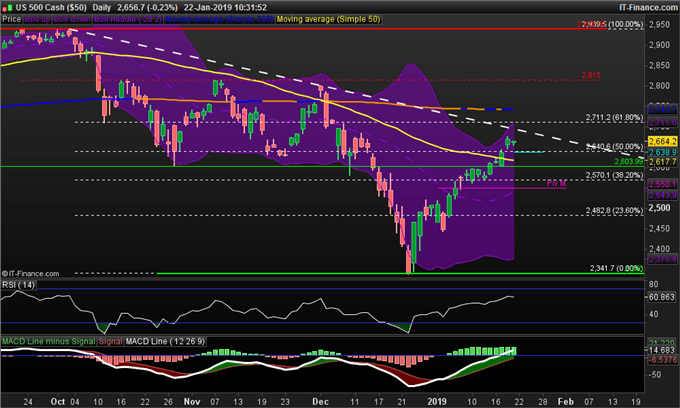
Task: Click the Feb label on date axis
Action: pos(566,401)
